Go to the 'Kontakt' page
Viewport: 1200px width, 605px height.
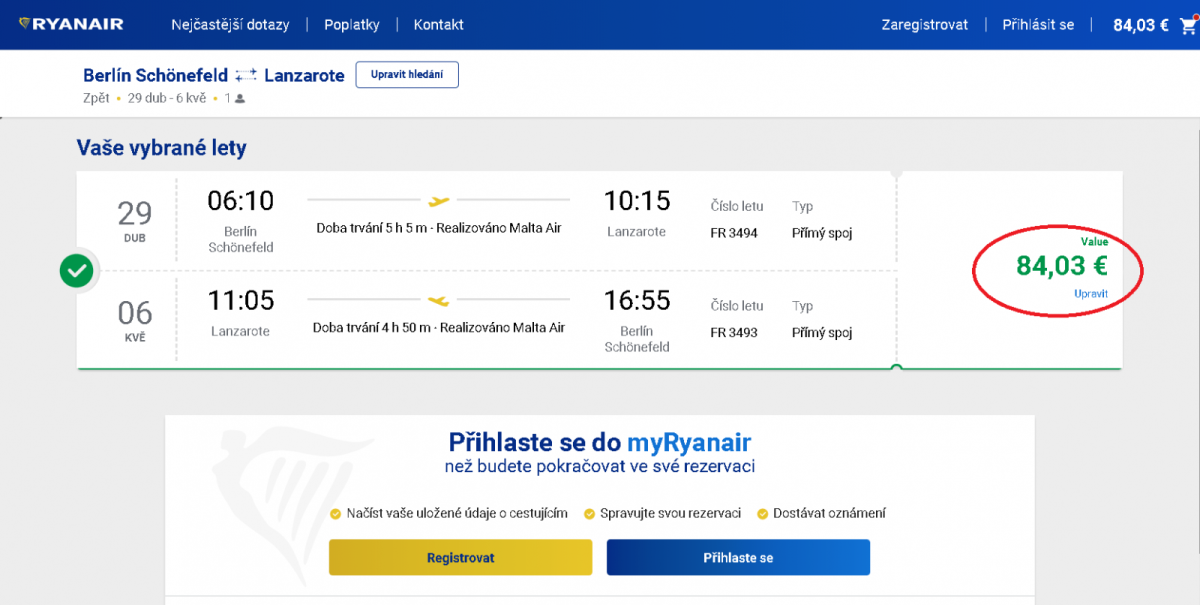(x=438, y=25)
